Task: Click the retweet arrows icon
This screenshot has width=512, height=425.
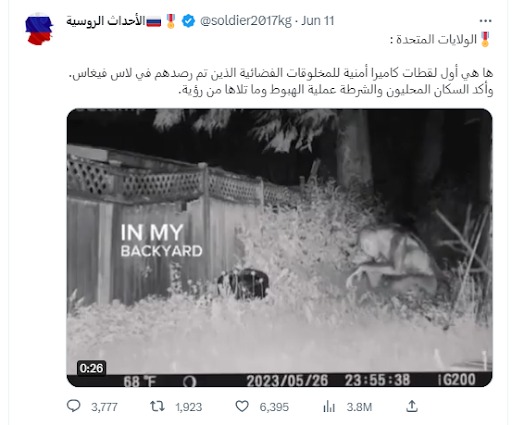Action: pos(157,406)
